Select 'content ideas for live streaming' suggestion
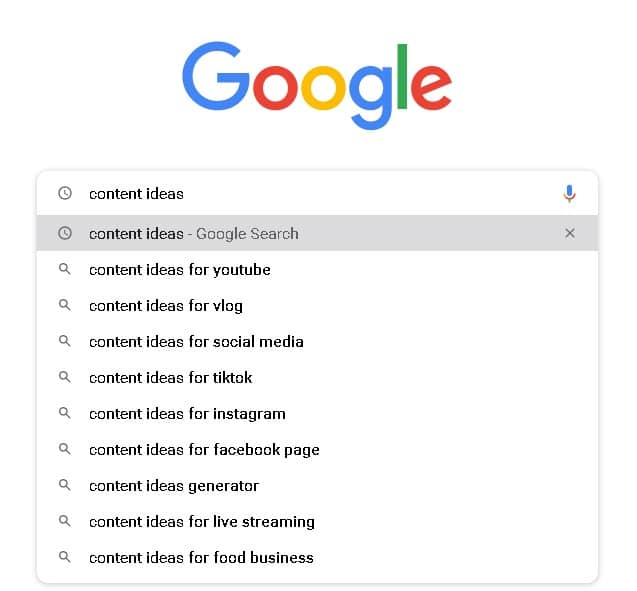The image size is (637, 591). coord(317,522)
